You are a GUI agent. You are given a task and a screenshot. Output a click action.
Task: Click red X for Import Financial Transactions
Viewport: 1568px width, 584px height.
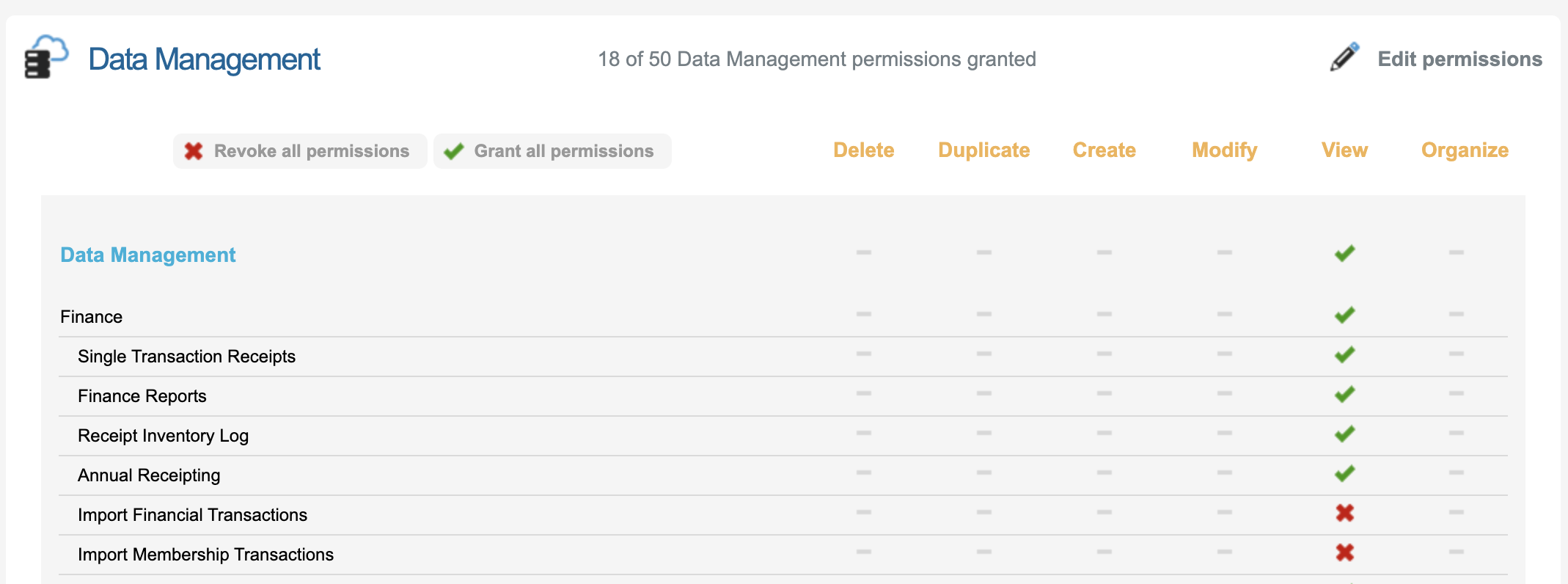coord(1344,514)
